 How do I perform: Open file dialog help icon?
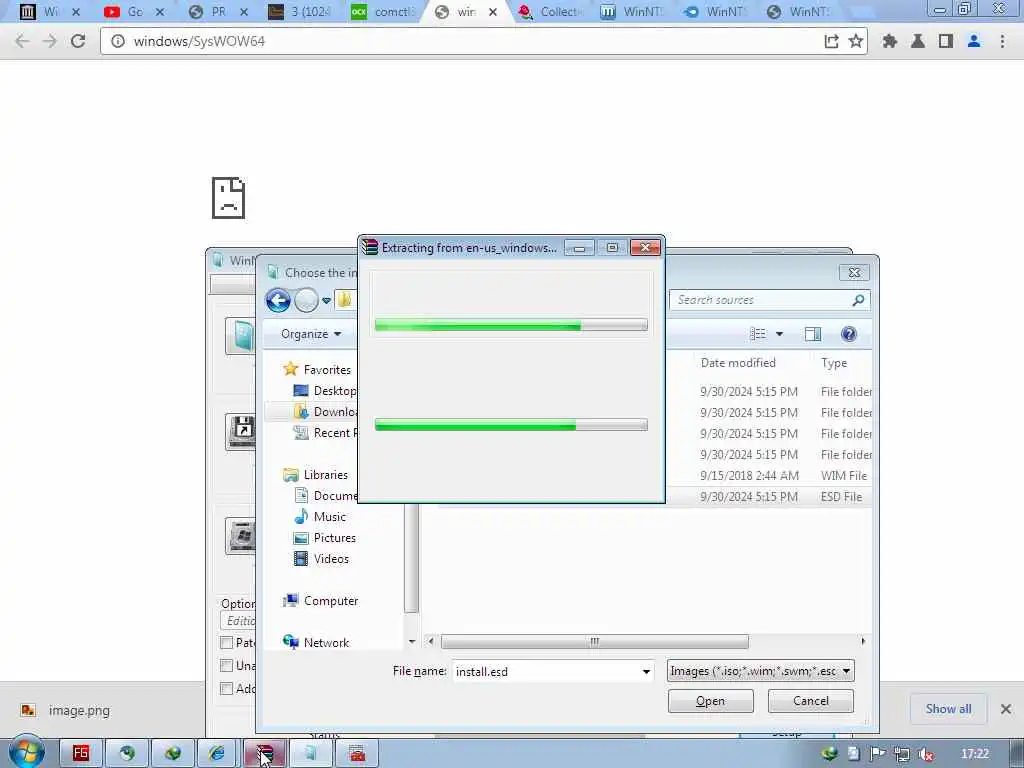(x=848, y=334)
